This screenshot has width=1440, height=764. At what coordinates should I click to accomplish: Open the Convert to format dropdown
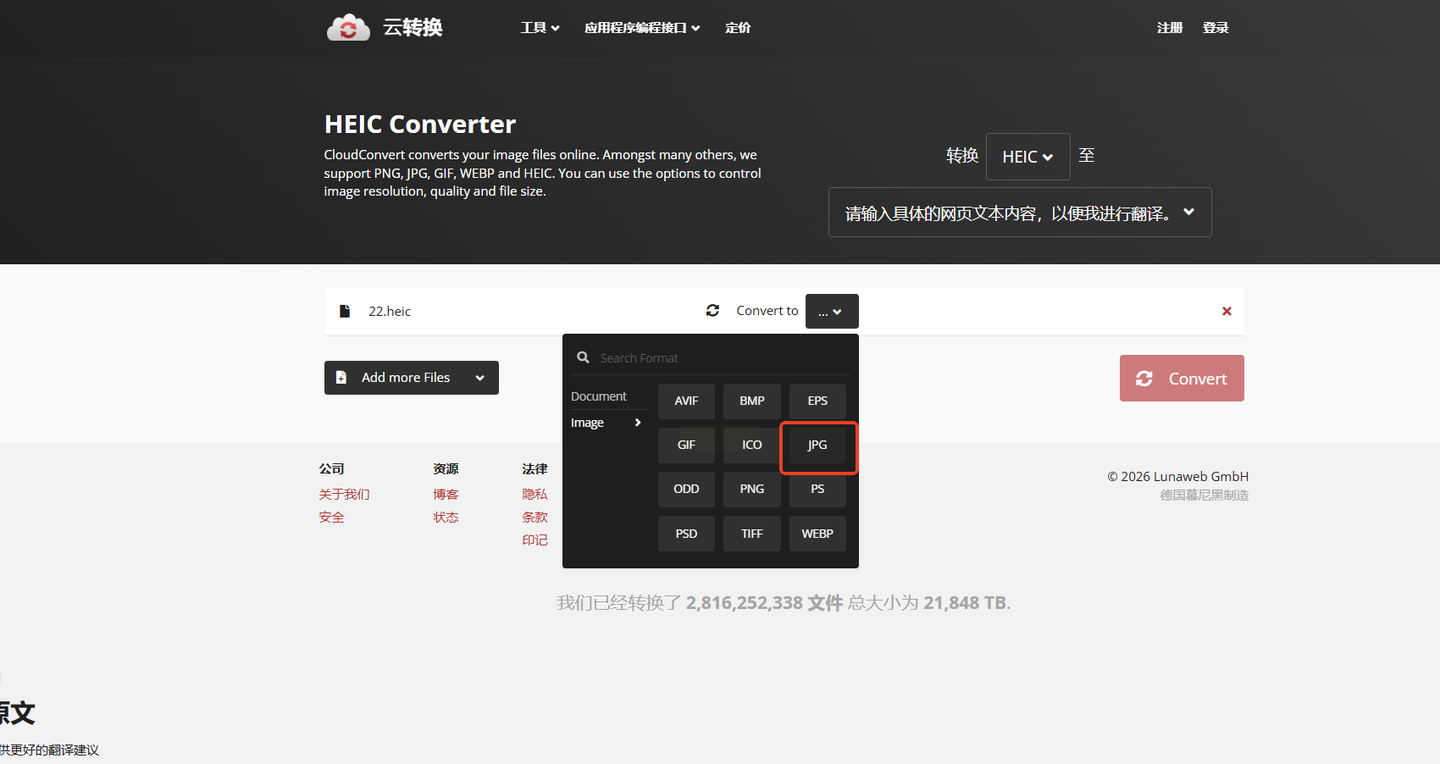point(832,311)
